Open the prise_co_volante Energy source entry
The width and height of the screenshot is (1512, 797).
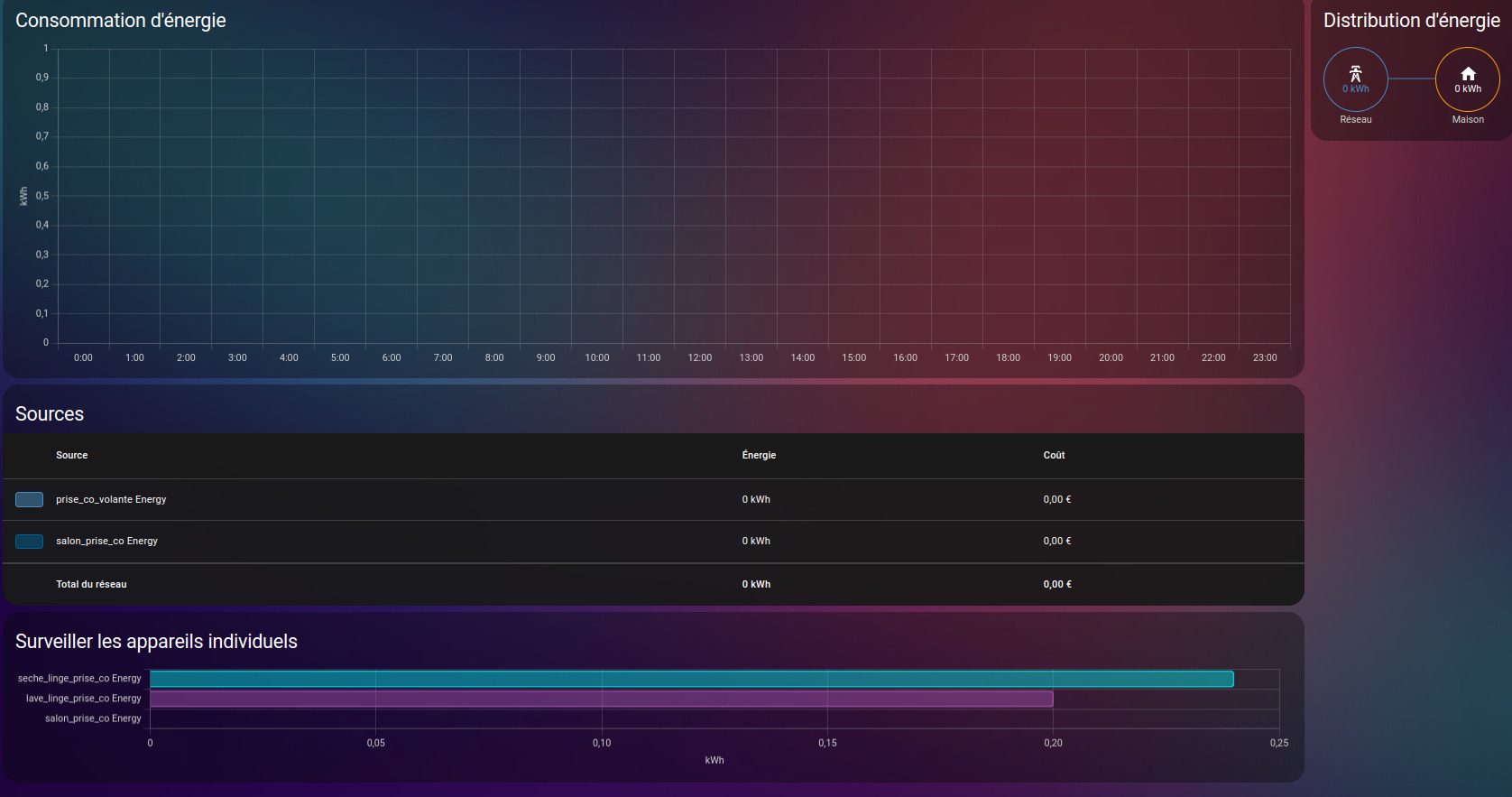pos(111,499)
